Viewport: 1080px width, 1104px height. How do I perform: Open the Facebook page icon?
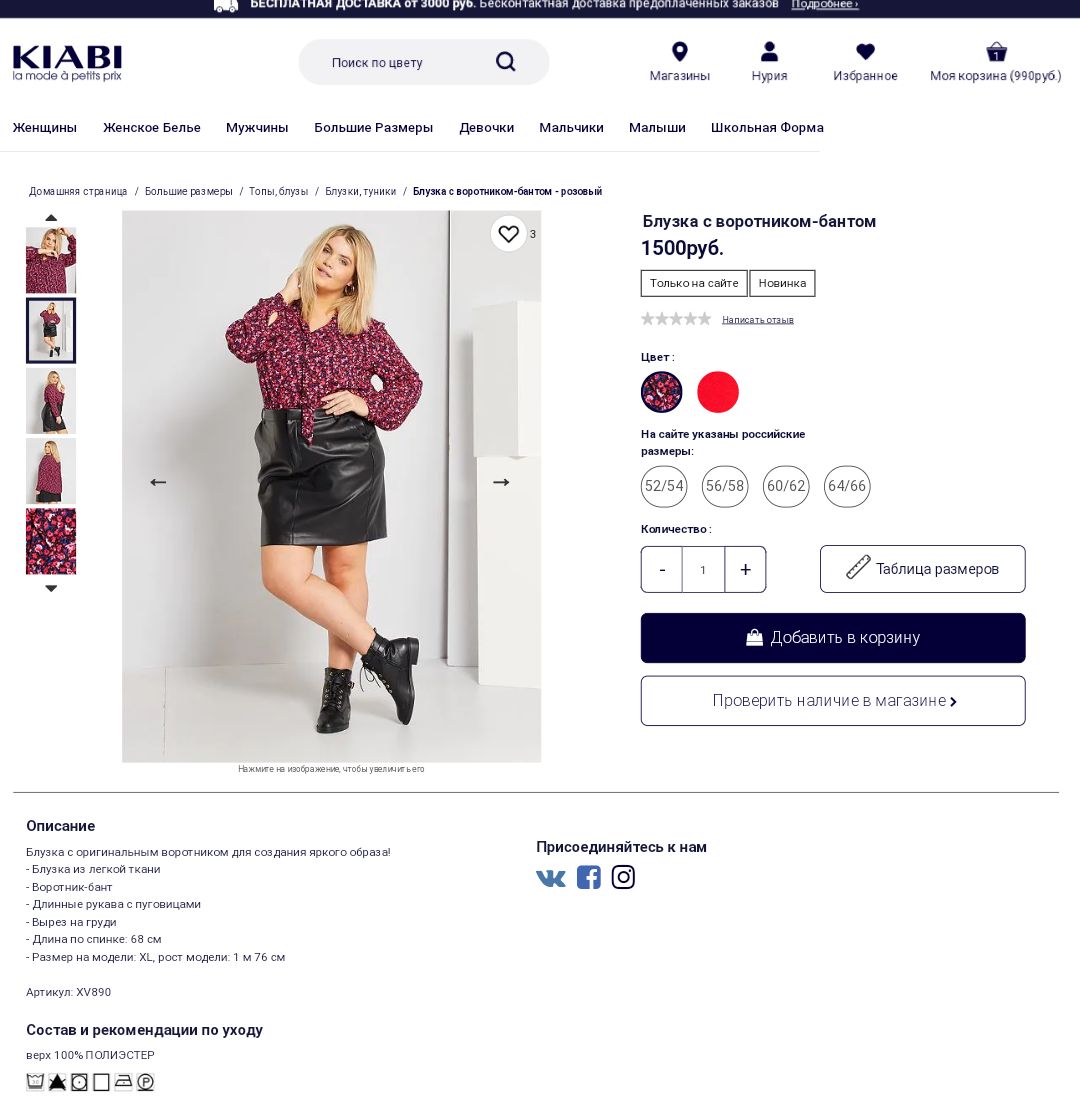coord(589,877)
